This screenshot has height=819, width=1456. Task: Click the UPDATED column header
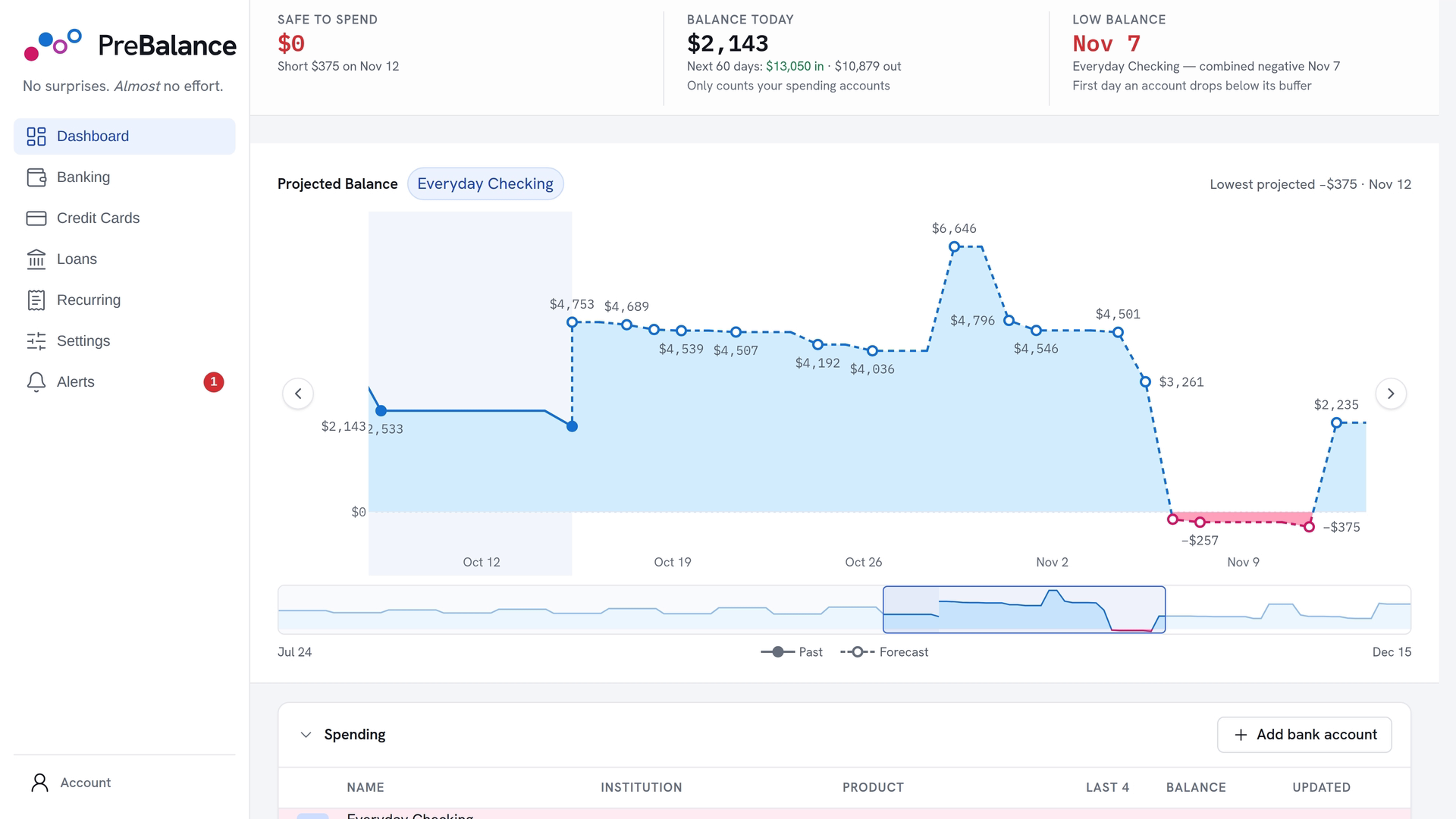click(x=1321, y=788)
